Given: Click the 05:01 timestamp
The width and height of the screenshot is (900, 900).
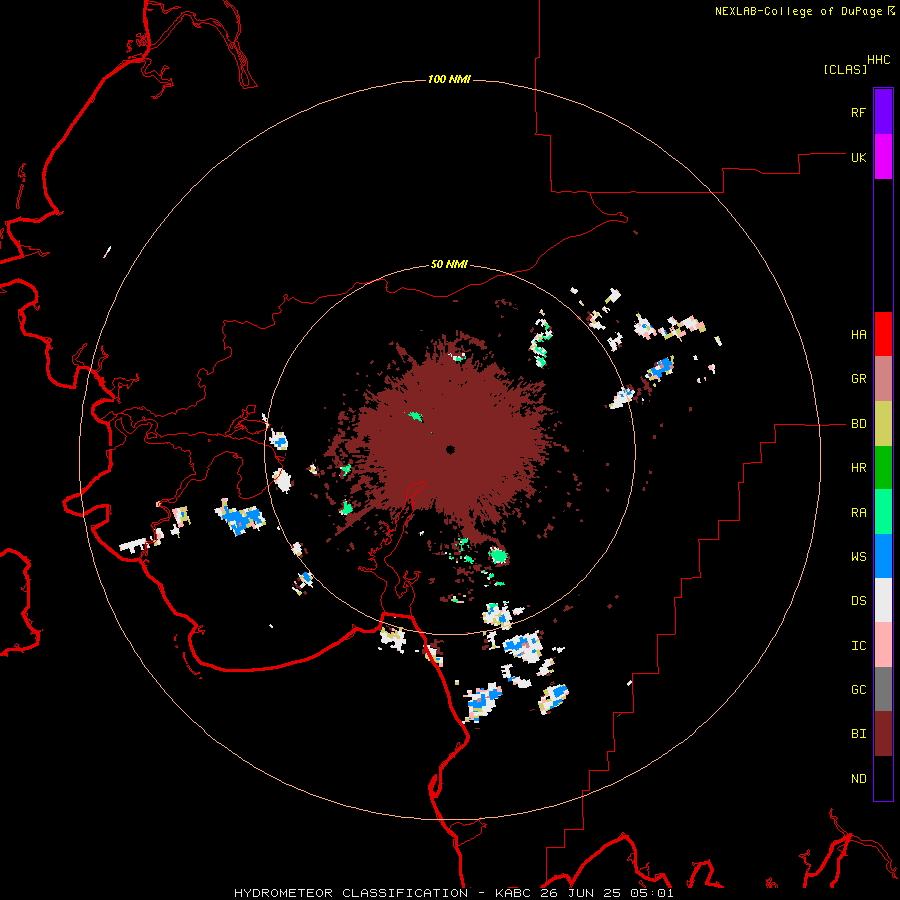Looking at the screenshot, I should point(654,893).
